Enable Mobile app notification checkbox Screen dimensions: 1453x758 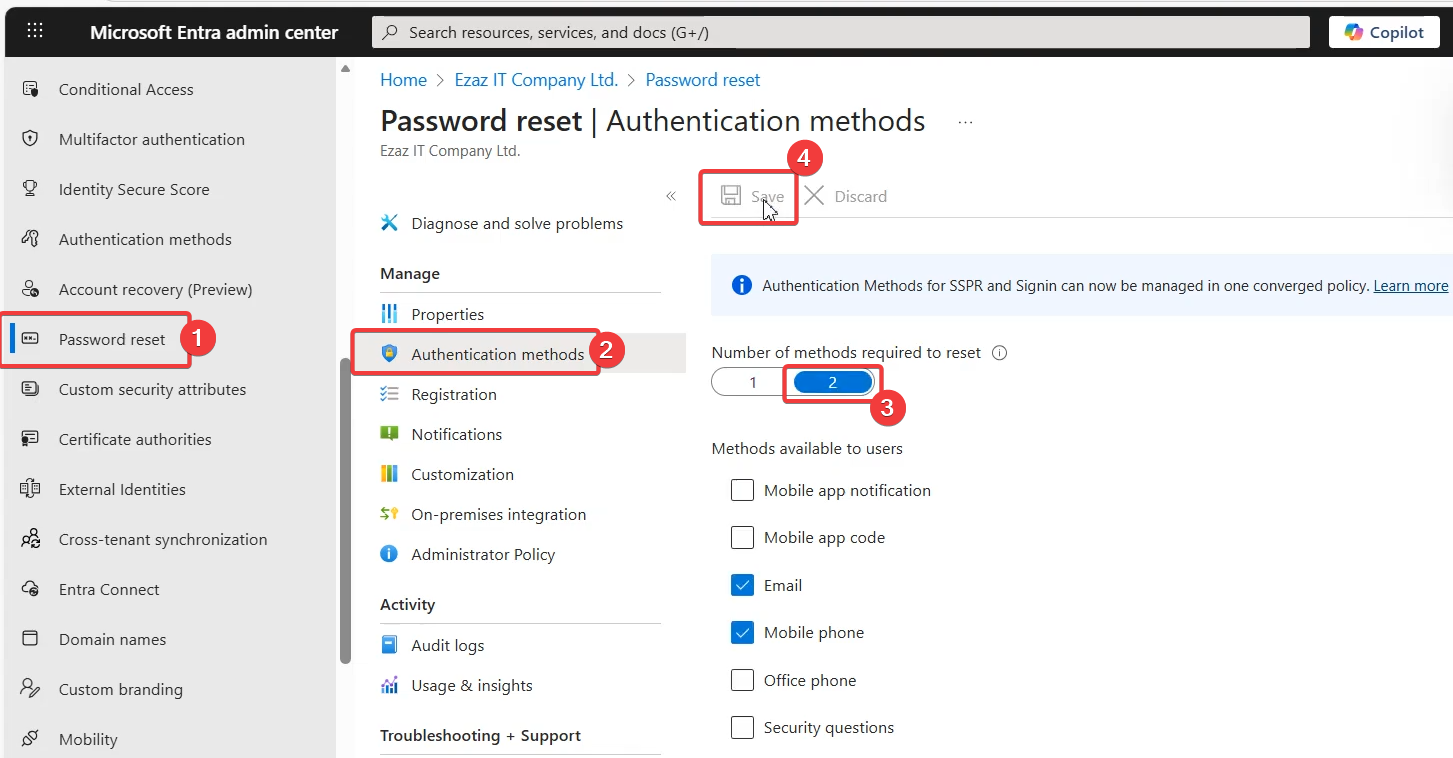[742, 490]
